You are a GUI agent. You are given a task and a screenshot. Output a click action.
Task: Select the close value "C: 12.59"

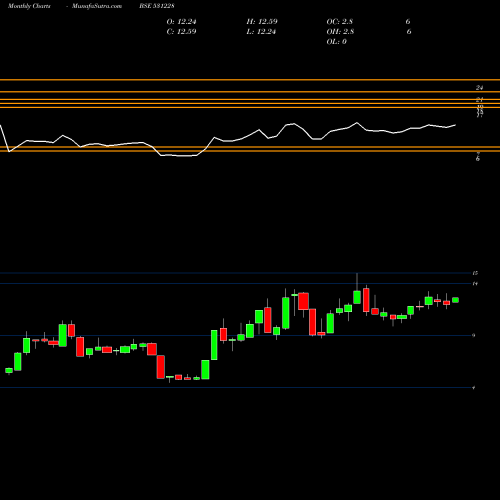coord(182,32)
